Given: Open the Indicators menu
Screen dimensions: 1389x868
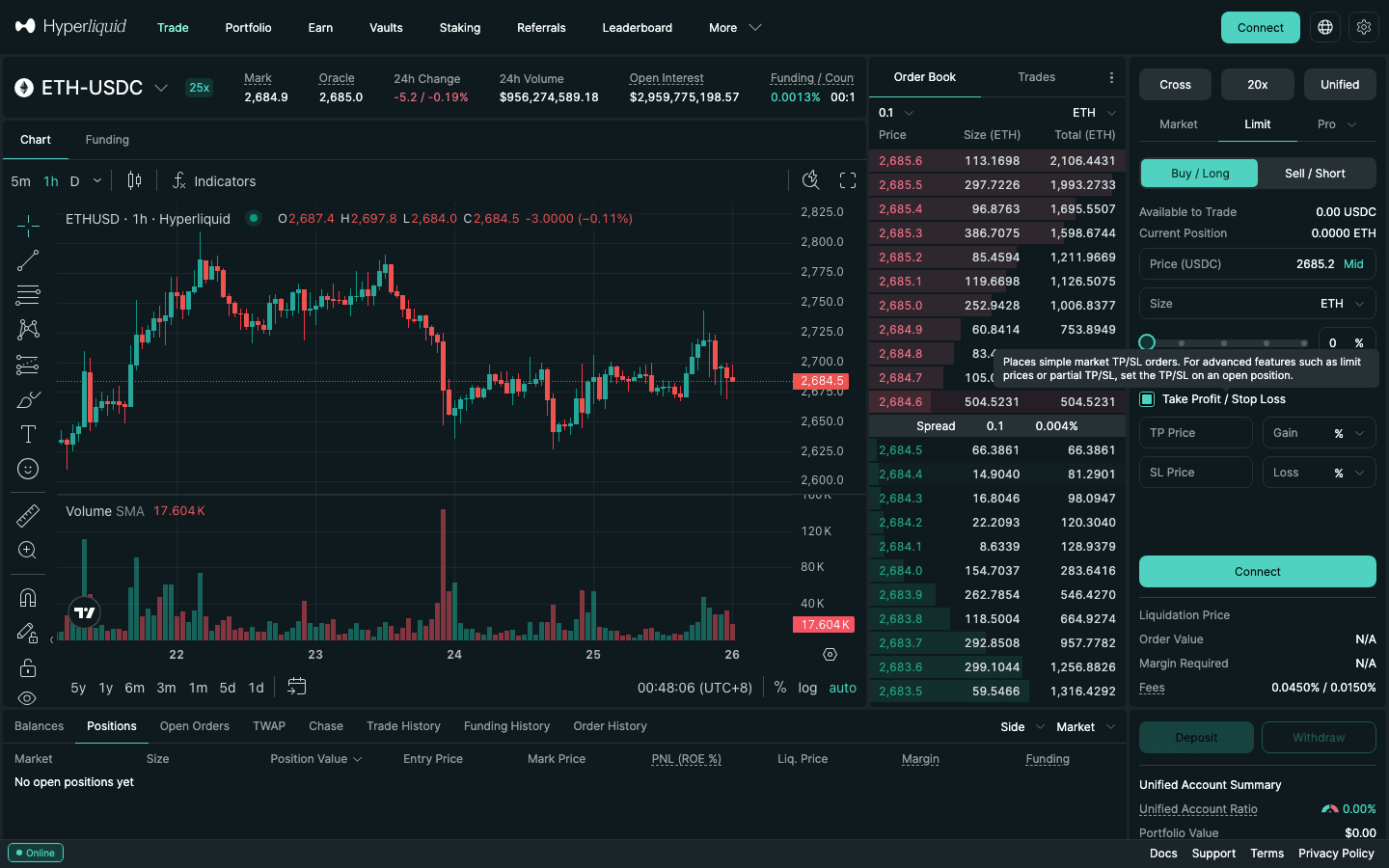Looking at the screenshot, I should click(214, 181).
